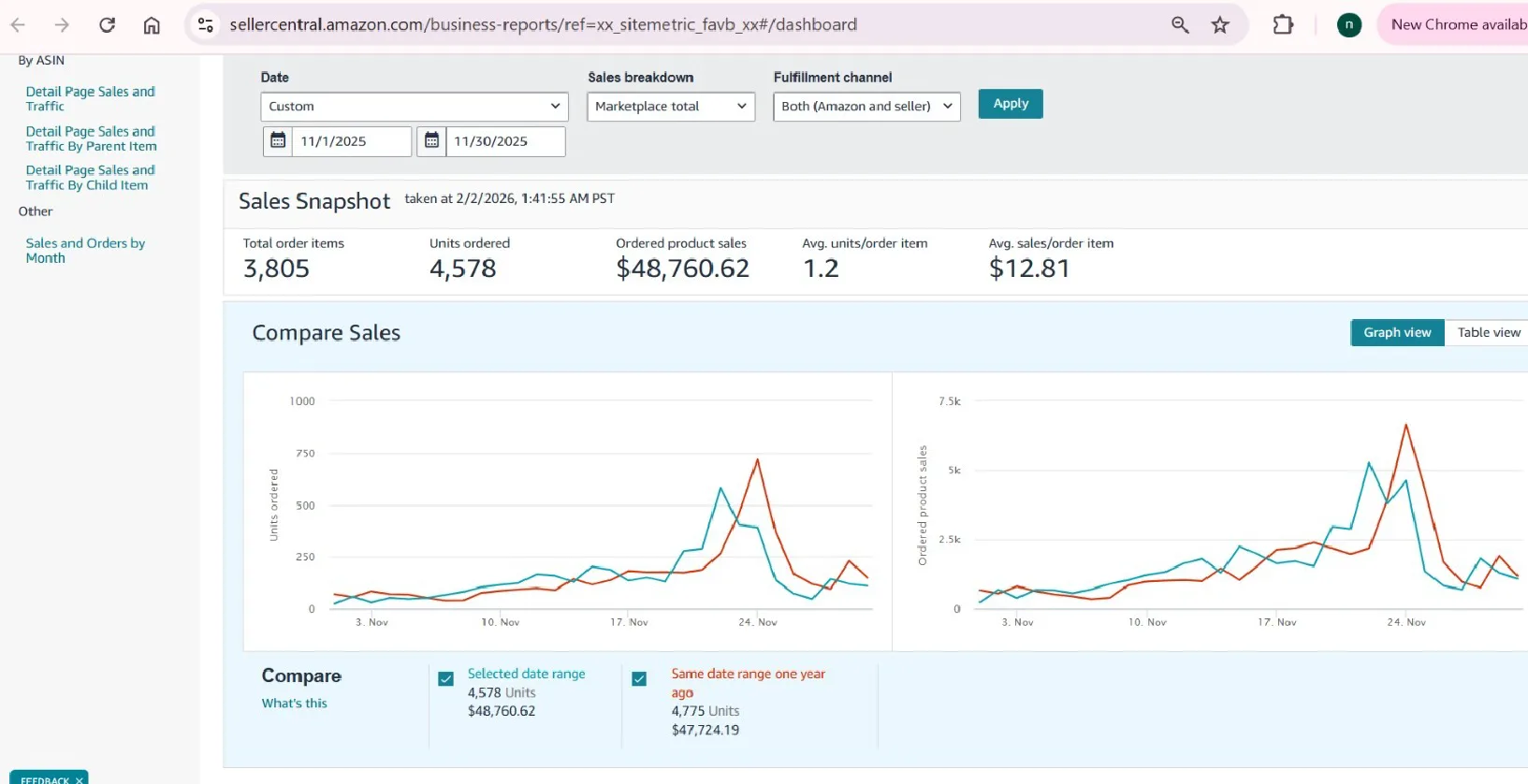1528x784 pixels.
Task: Select the Graph view tab
Action: coord(1397,332)
